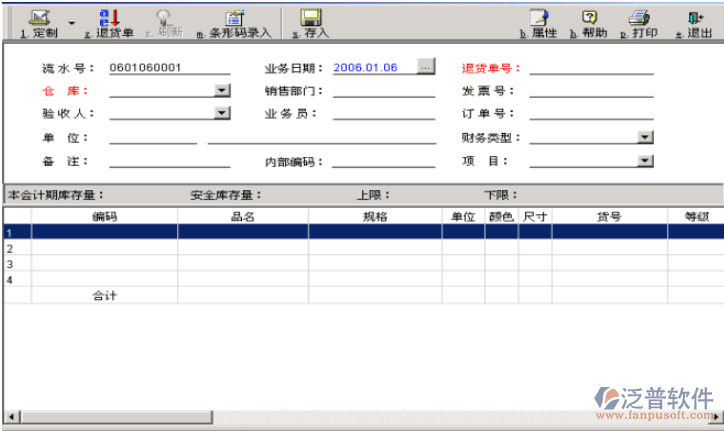The width and height of the screenshot is (724, 431).
Task: Select the 品名 column header
Action: (x=243, y=216)
